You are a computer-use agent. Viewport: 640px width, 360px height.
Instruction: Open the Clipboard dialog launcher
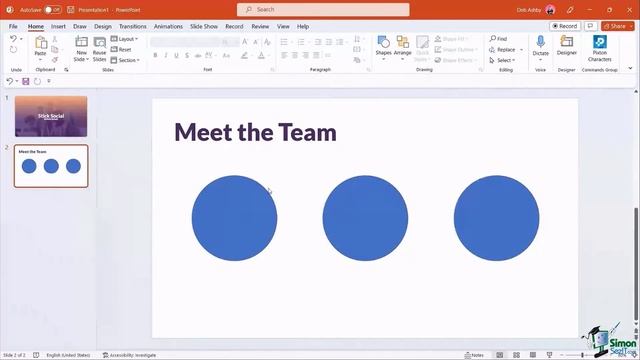pos(66,70)
